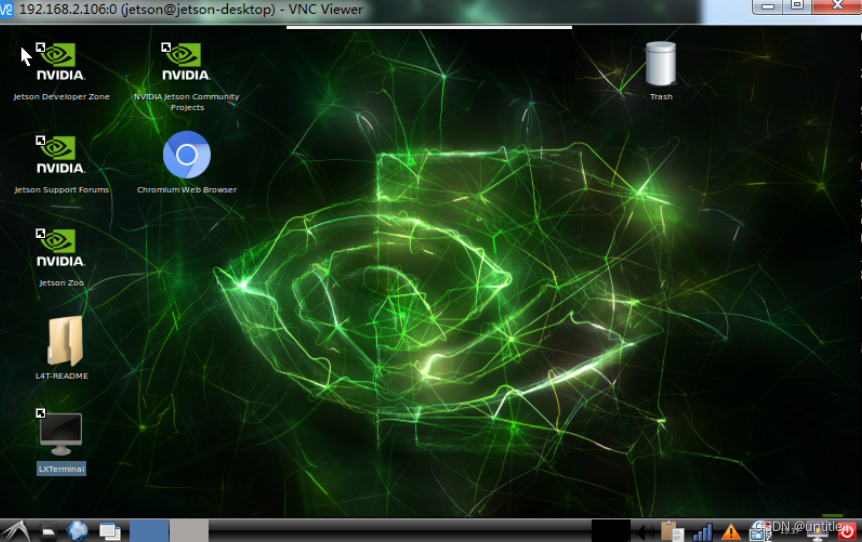Click the orange warning triangle tray icon
This screenshot has height=542, width=862.
click(731, 532)
